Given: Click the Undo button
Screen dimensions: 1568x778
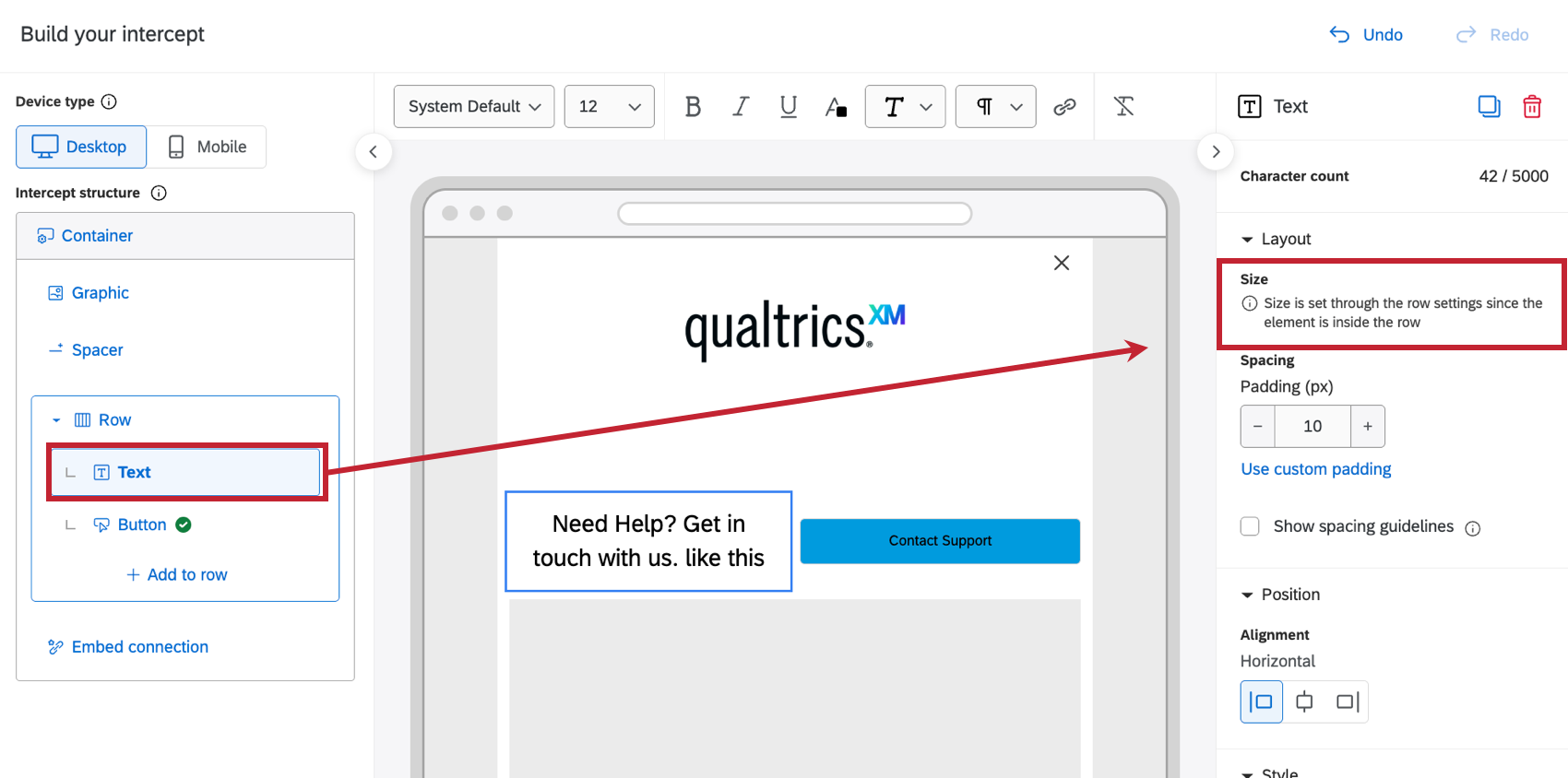Looking at the screenshot, I should [x=1365, y=35].
